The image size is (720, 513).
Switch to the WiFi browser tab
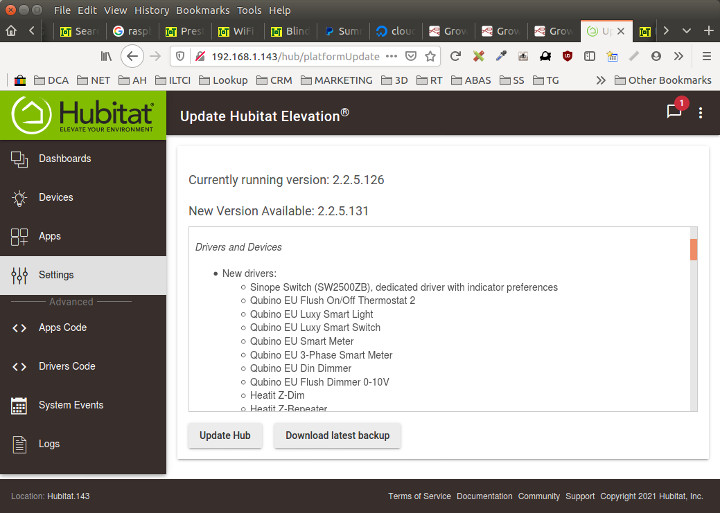238,31
